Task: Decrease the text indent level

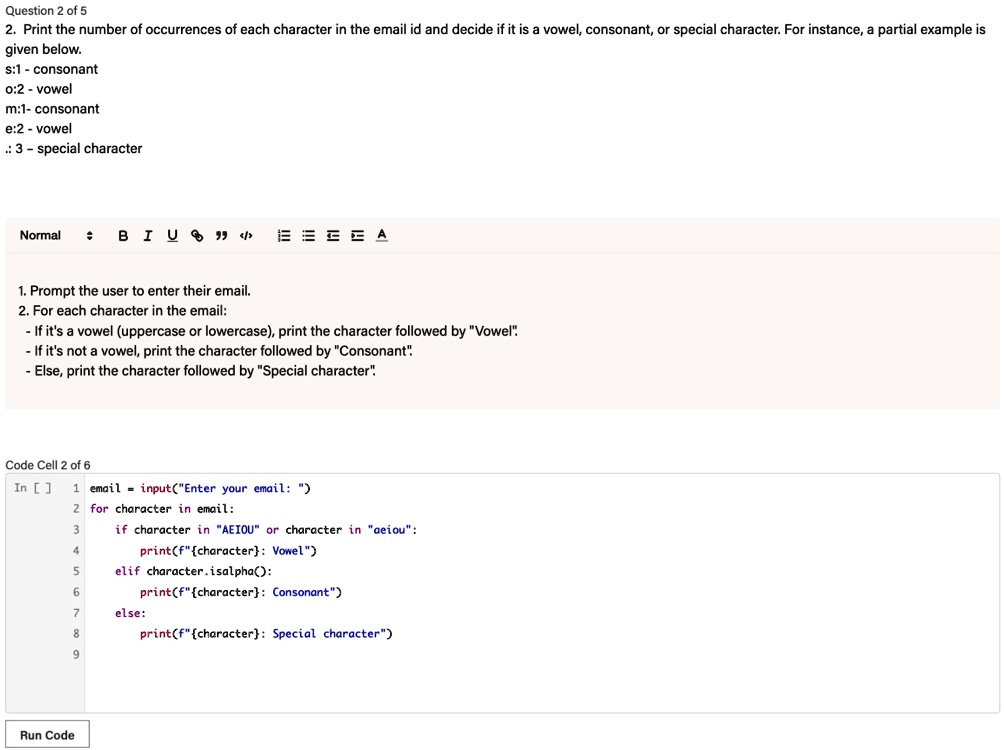Action: coord(332,235)
